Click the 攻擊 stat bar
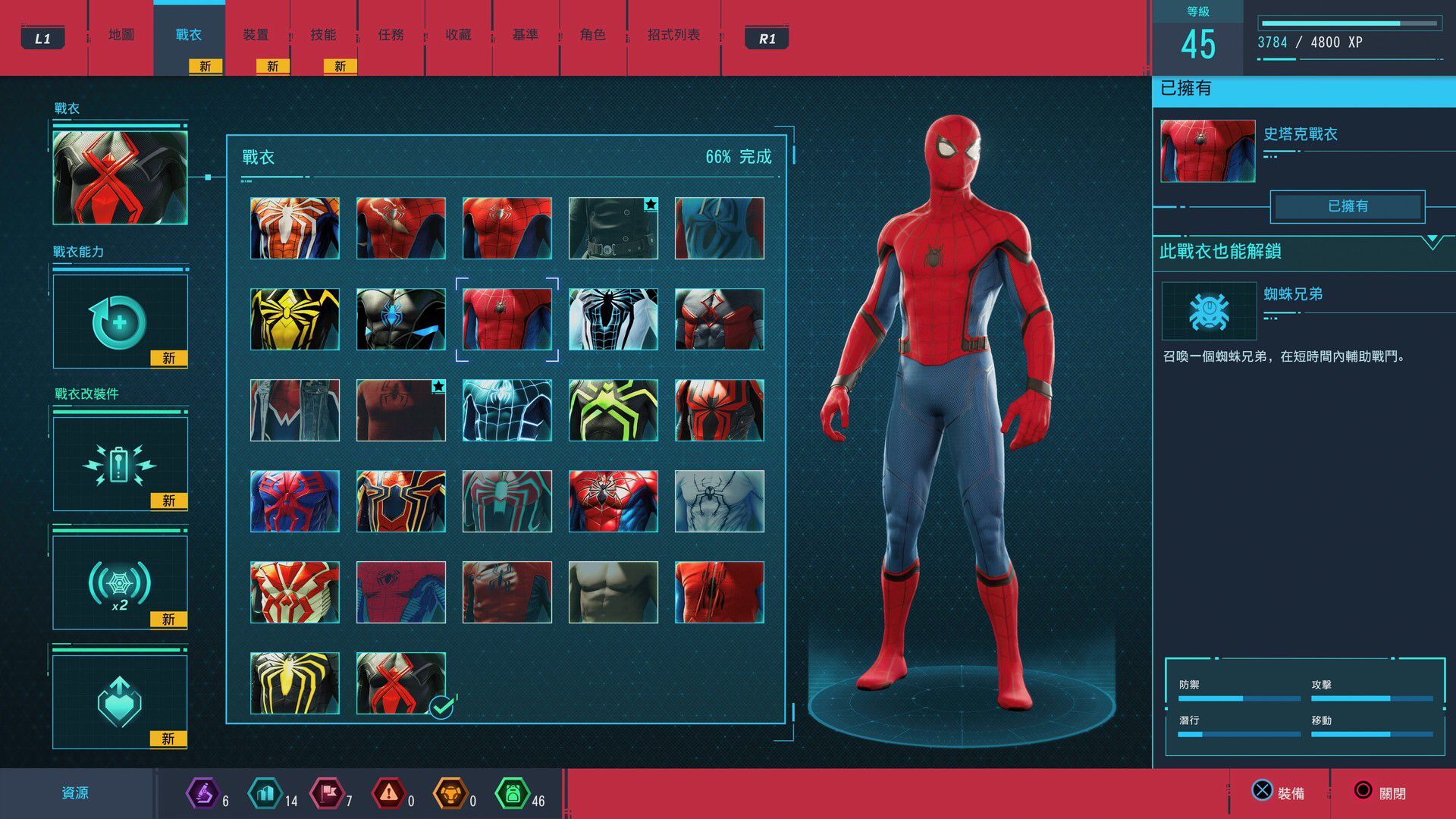 click(1372, 698)
